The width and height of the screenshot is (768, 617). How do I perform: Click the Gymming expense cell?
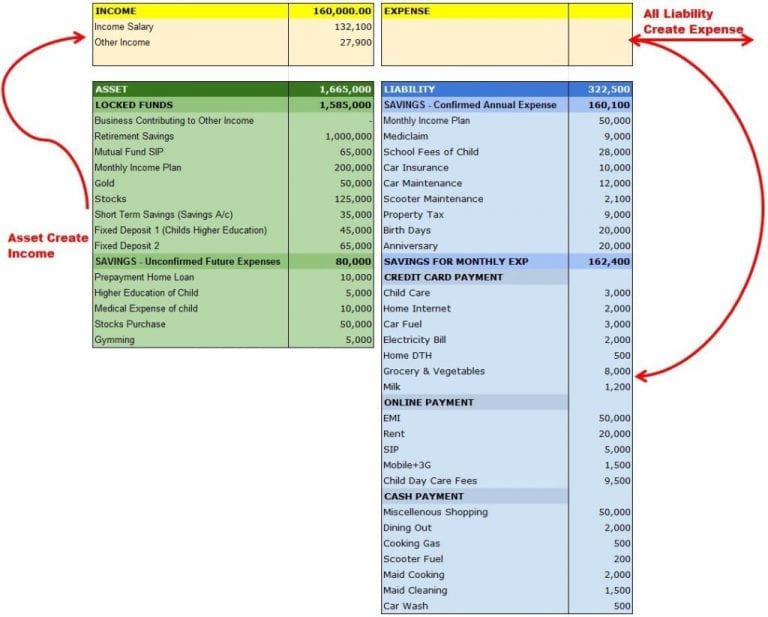click(115, 340)
